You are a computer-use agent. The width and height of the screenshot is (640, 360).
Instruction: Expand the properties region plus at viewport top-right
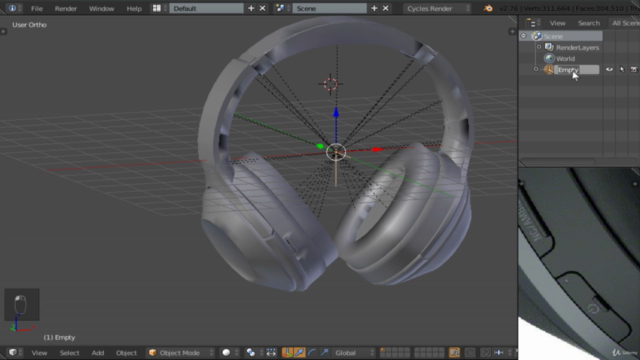tap(512, 31)
